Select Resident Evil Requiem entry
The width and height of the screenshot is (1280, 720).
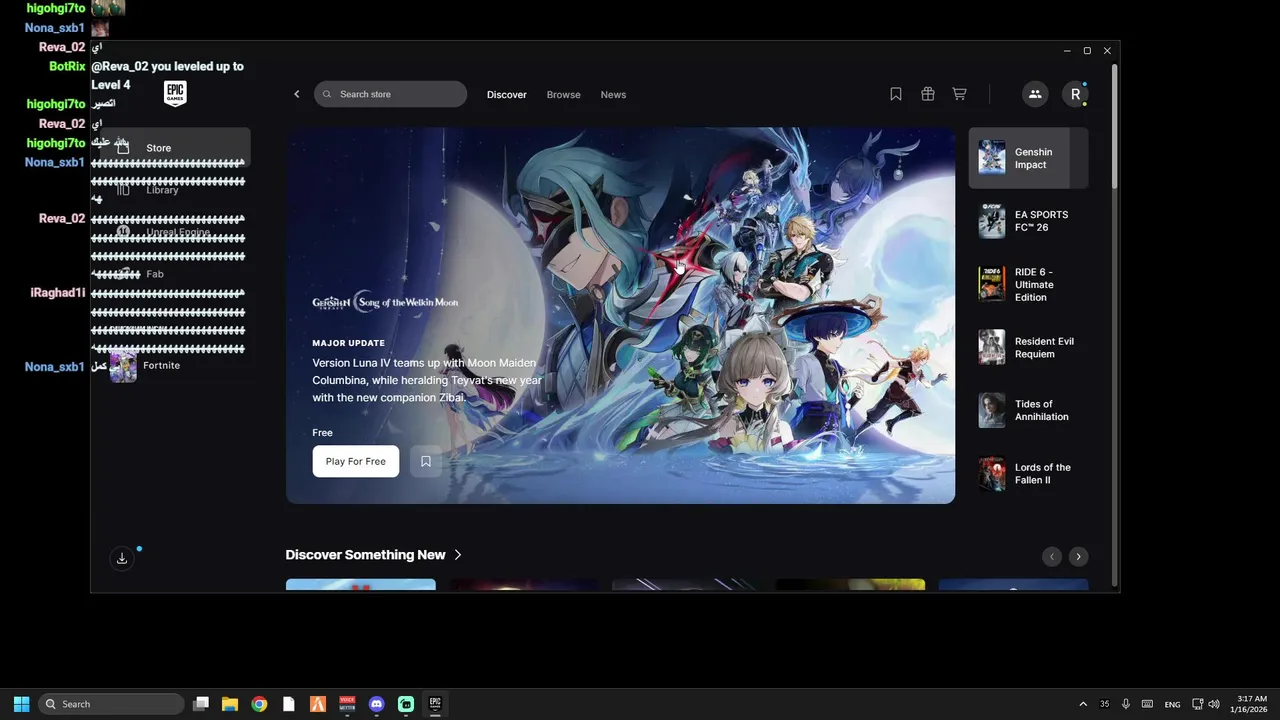coord(1028,347)
